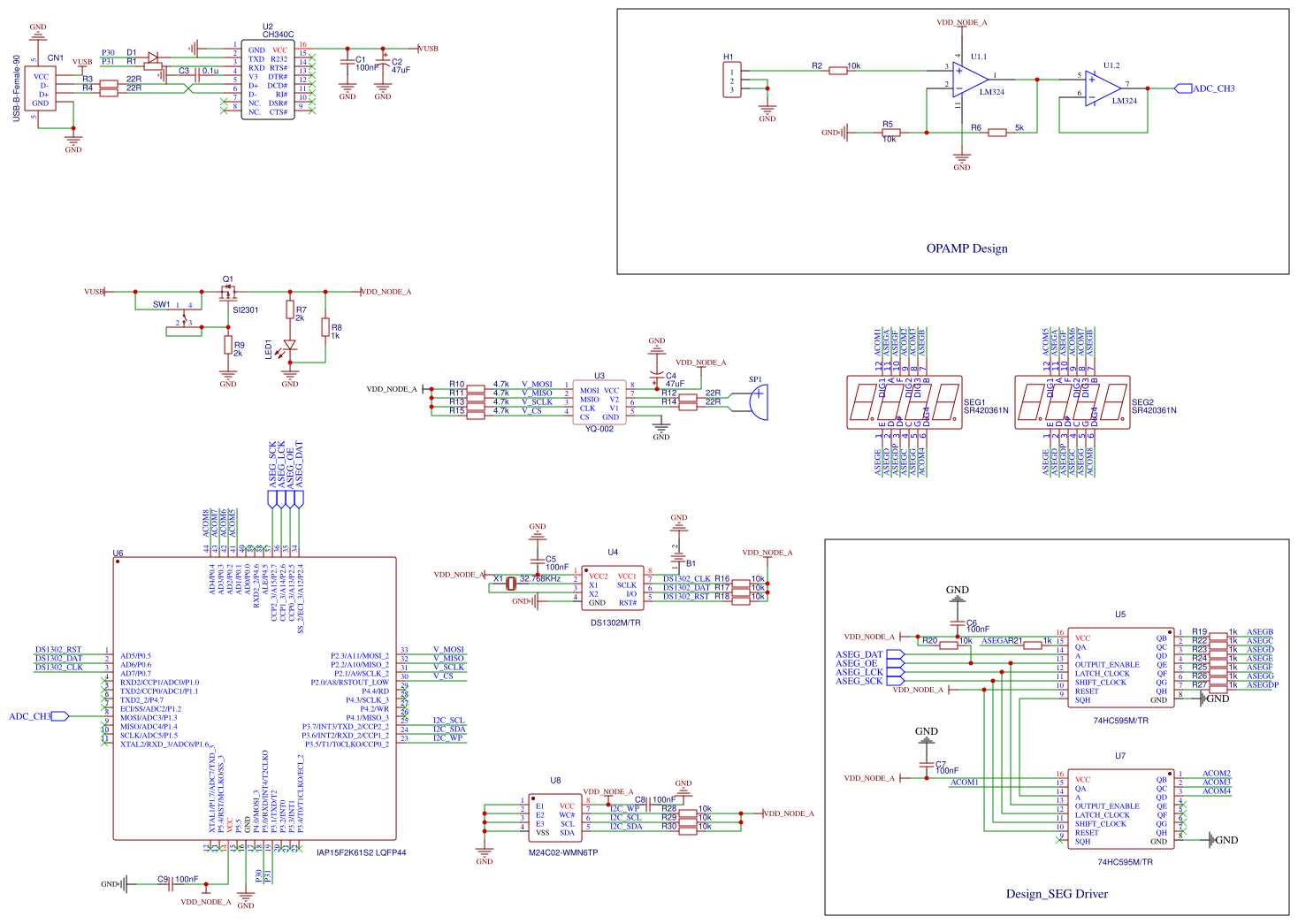Select the U7 74HC595 shift register
Image resolution: width=1298 pixels, height=924 pixels.
pyautogui.click(x=1121, y=808)
